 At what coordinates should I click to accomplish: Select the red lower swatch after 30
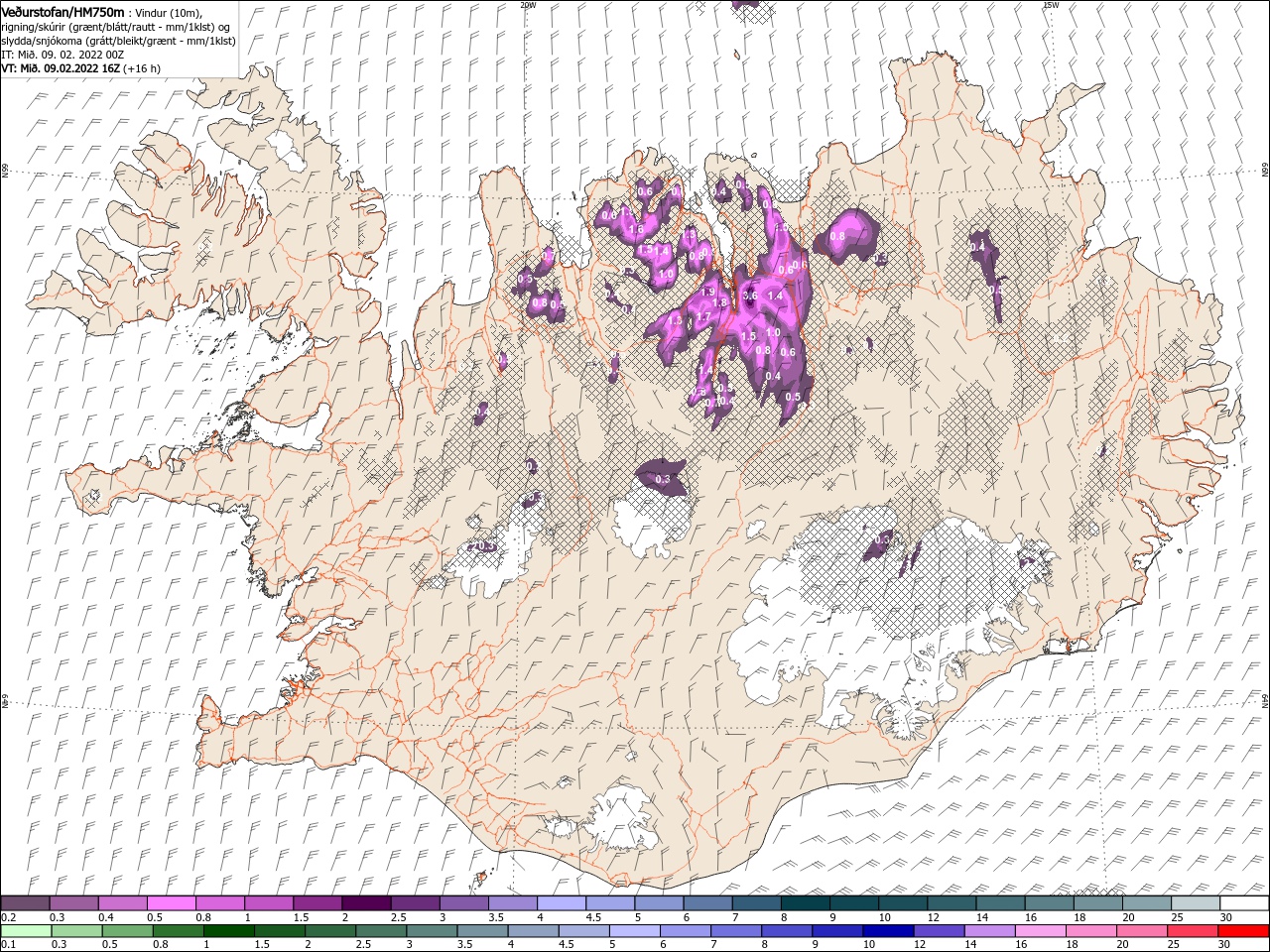click(1243, 930)
